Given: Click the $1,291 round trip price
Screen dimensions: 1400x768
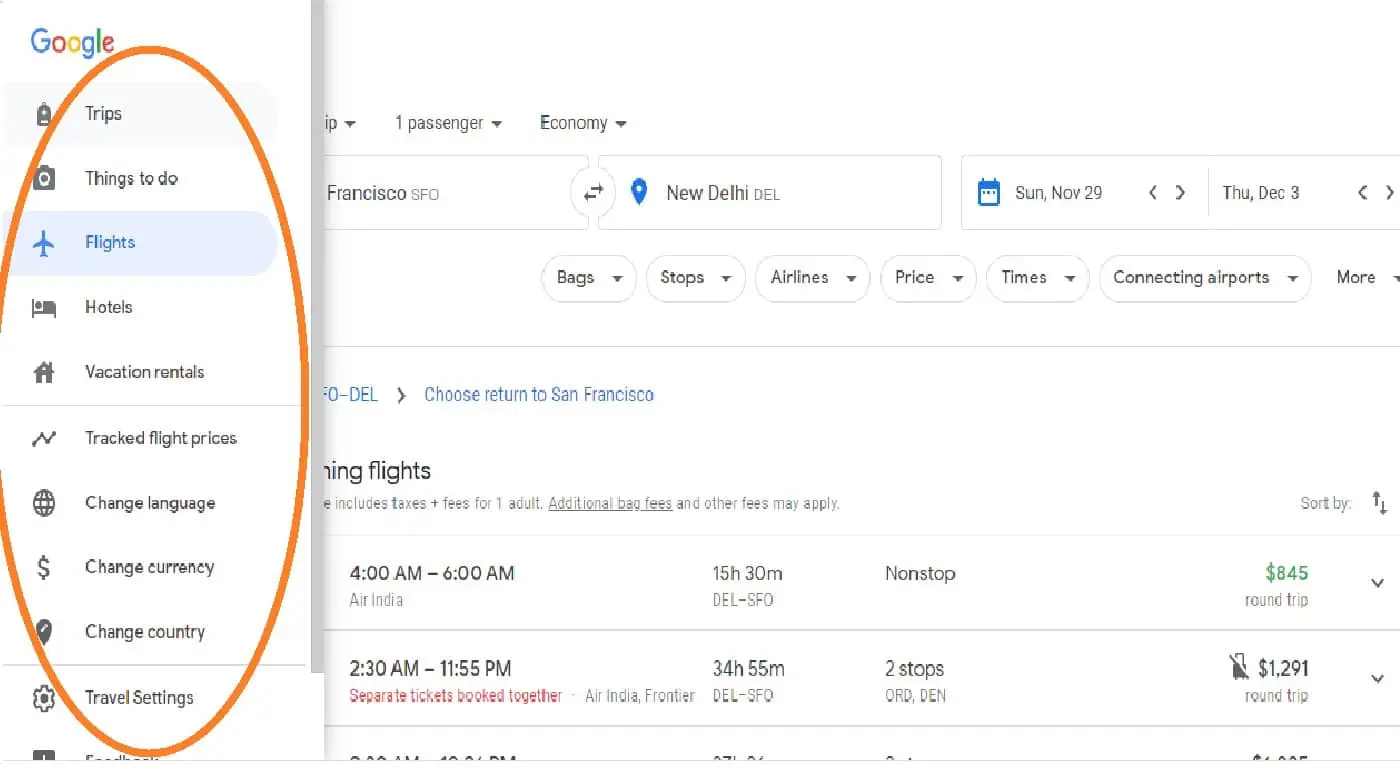Looking at the screenshot, I should (x=1283, y=668).
